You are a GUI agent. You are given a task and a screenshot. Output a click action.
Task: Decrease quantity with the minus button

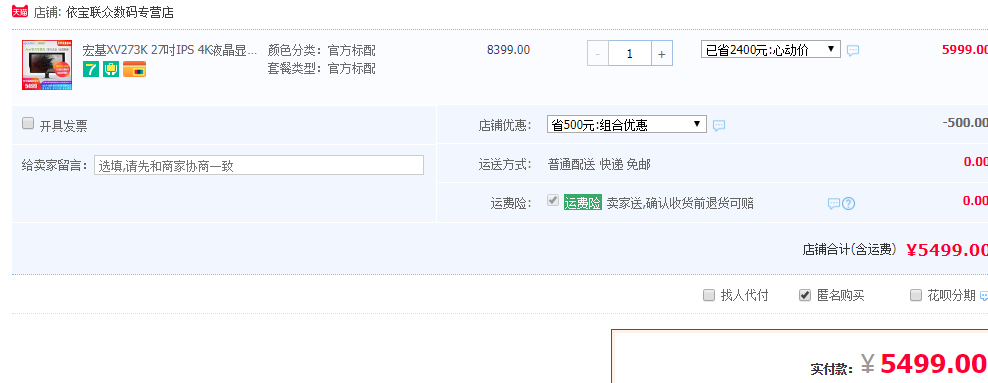[x=597, y=54]
